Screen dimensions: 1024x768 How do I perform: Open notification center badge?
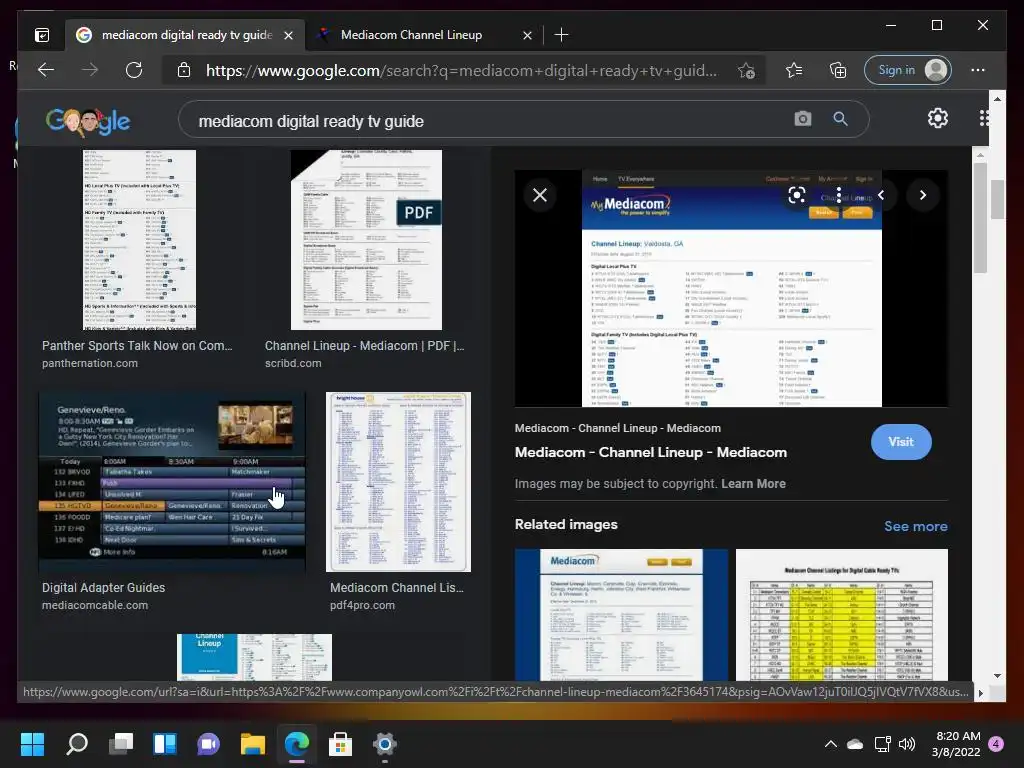coord(996,744)
